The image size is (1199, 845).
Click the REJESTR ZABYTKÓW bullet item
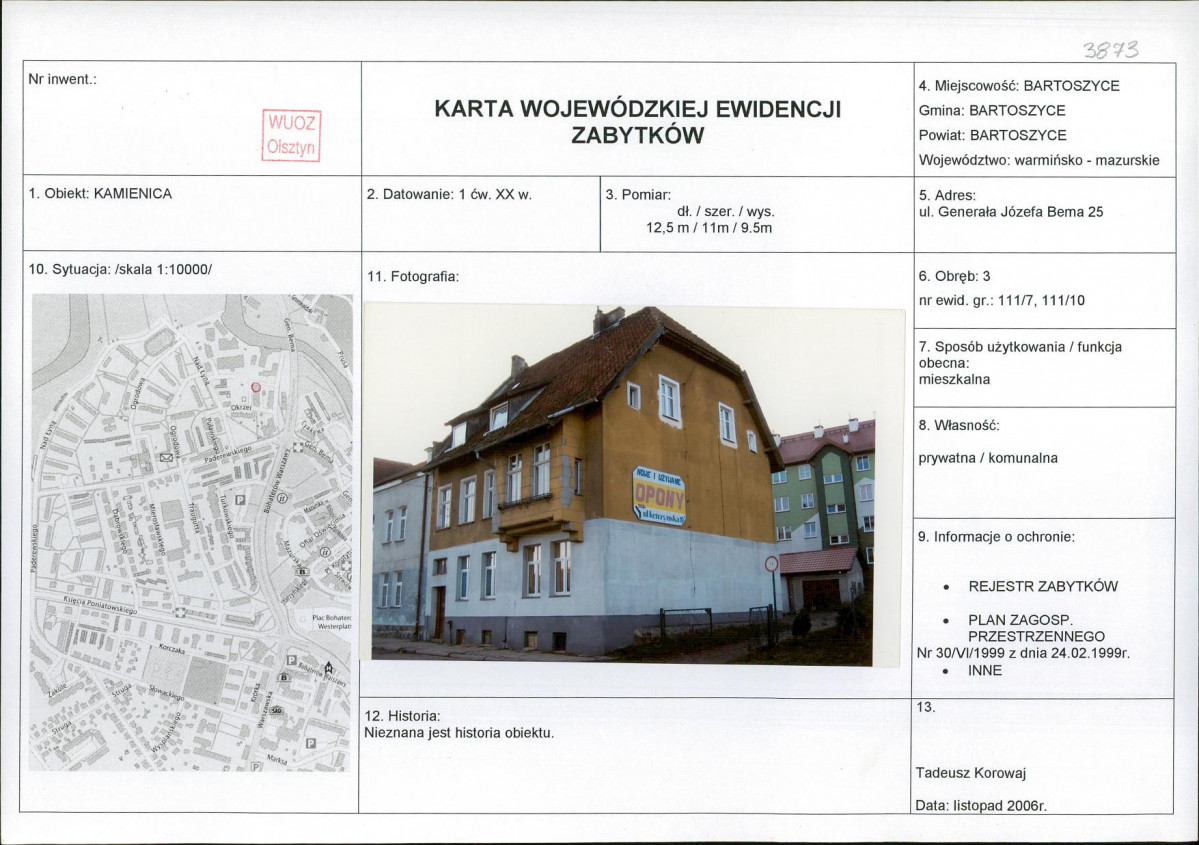[1043, 587]
